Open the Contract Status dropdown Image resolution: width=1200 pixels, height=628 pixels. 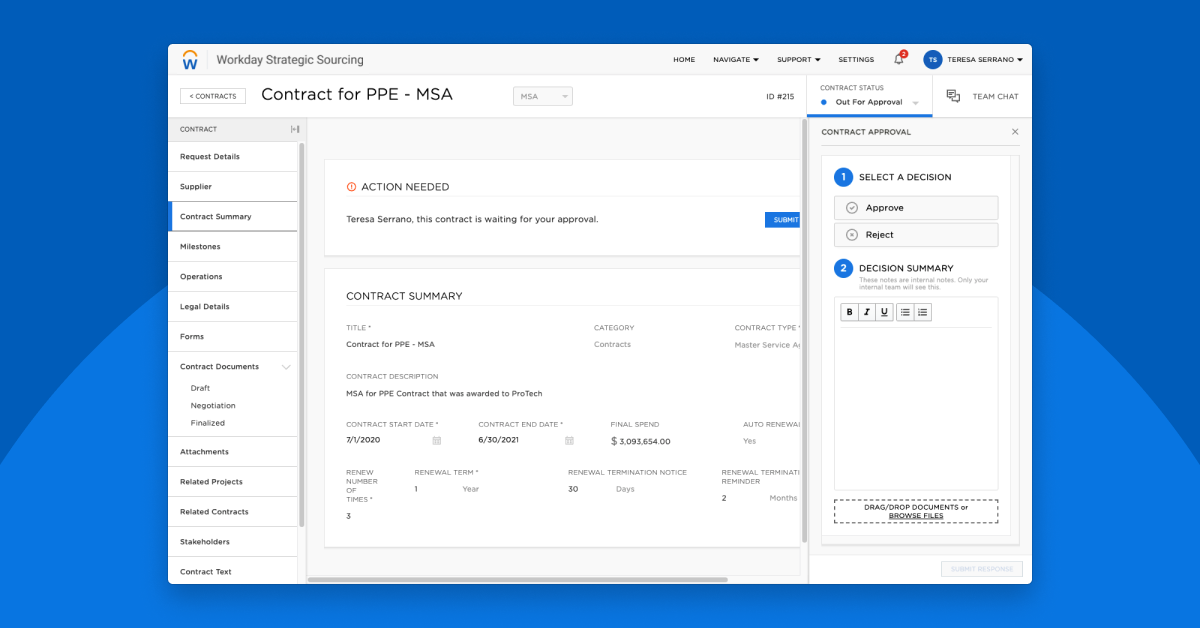(868, 101)
